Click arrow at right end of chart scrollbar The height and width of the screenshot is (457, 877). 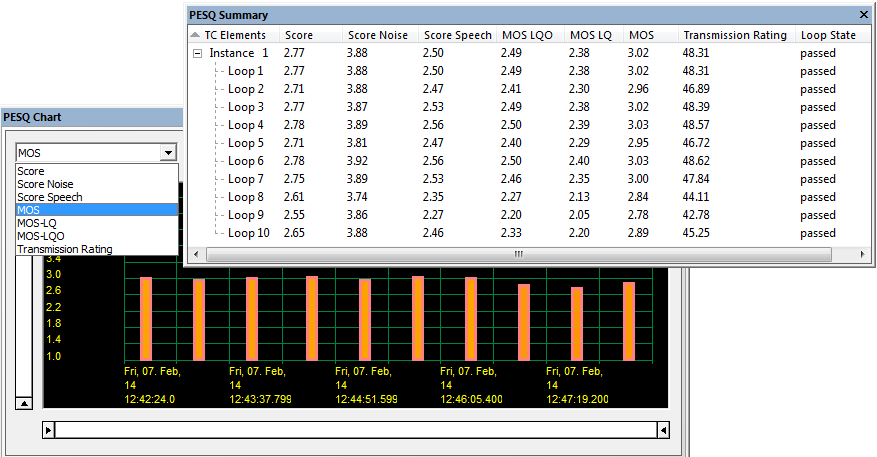(663, 430)
